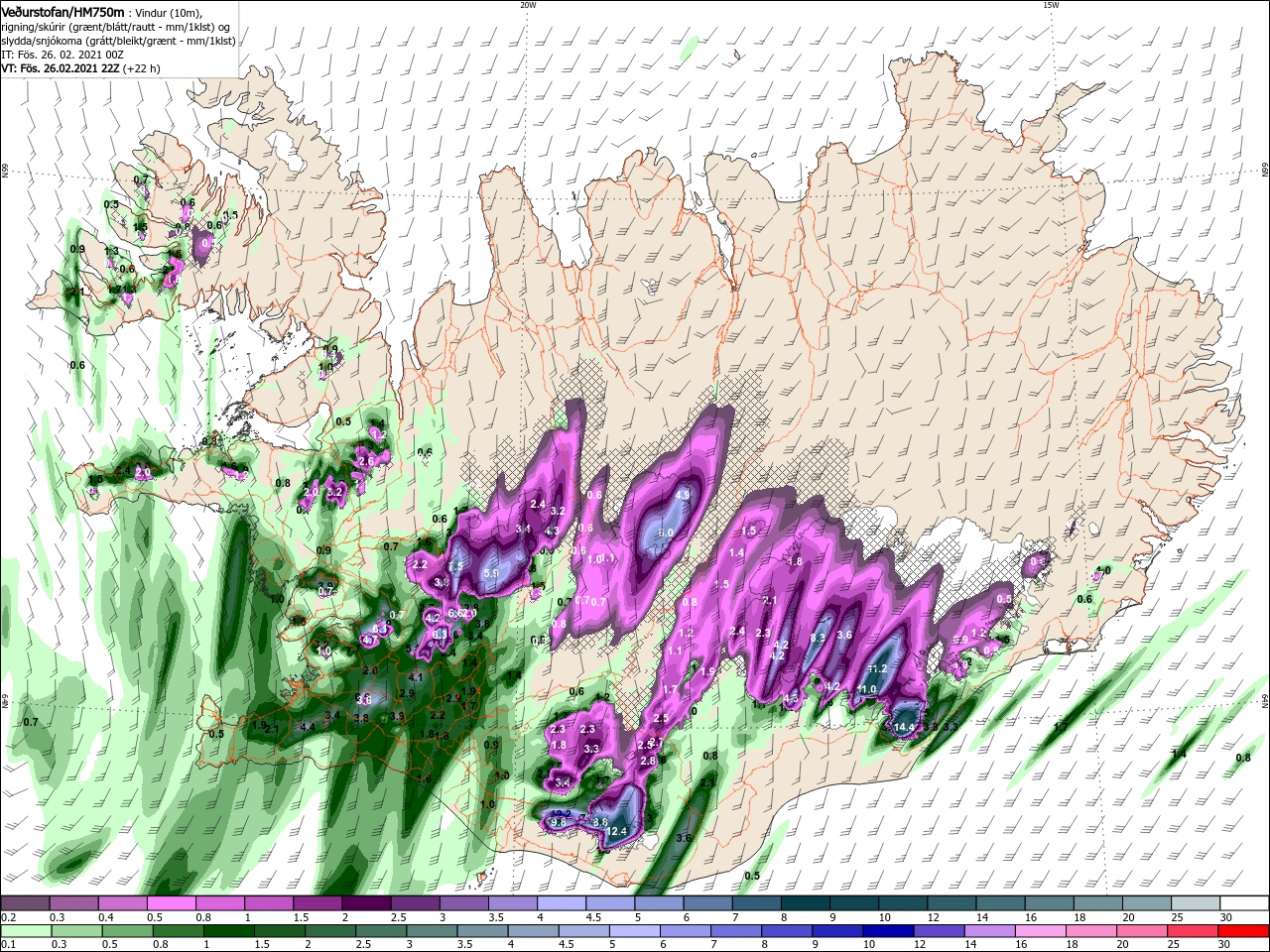Click the '20W' longitude label at the top edge
1270x952 pixels.
[x=528, y=5]
